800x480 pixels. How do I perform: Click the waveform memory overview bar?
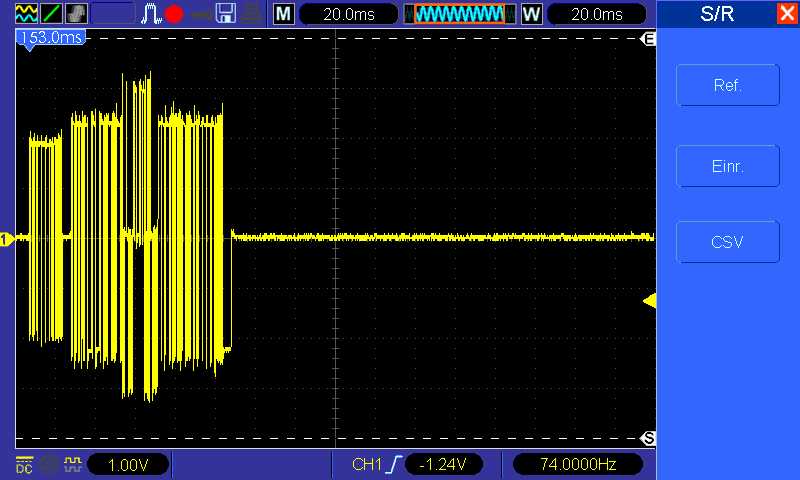460,14
